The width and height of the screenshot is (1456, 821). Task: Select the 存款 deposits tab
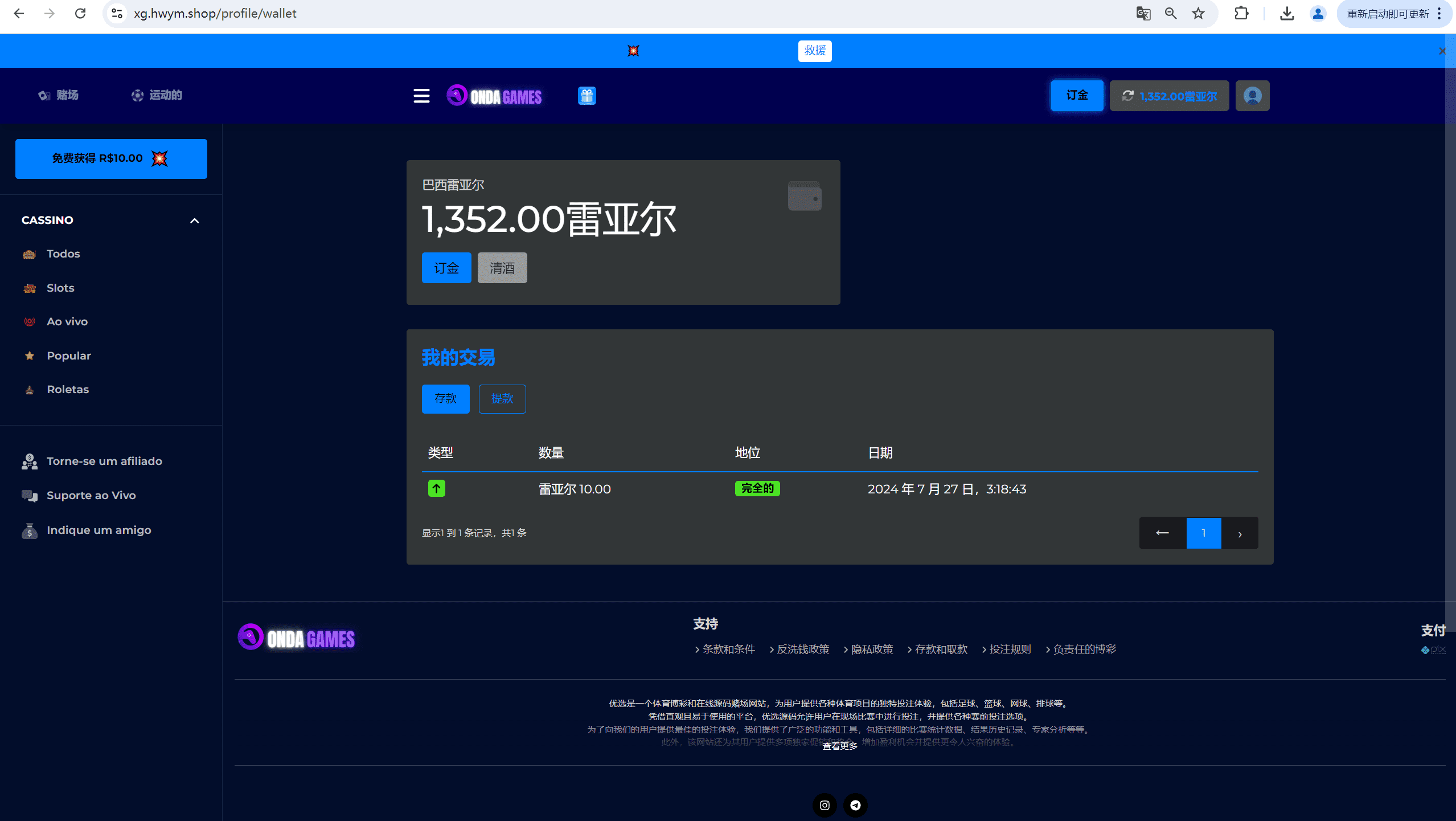click(445, 399)
